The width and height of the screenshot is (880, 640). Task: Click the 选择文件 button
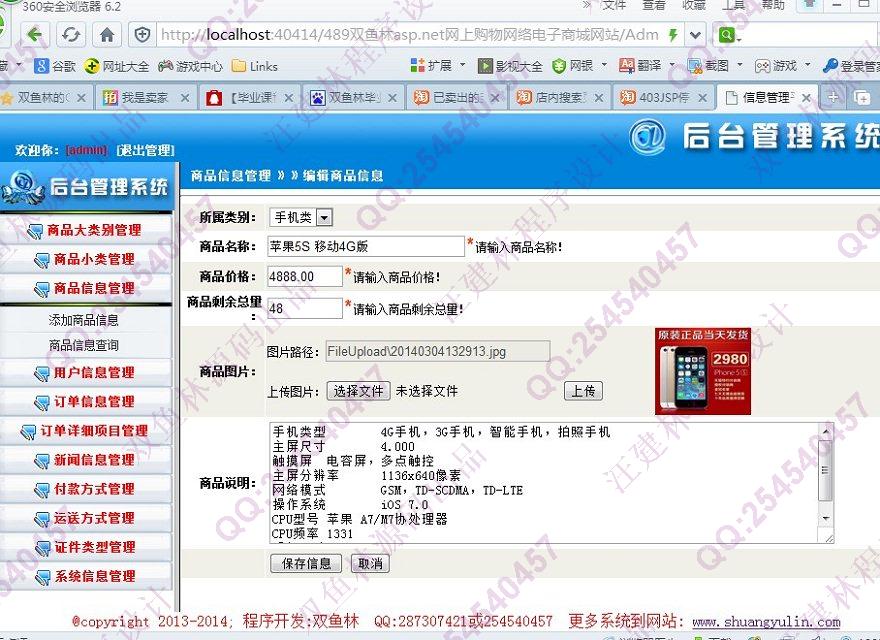click(359, 391)
